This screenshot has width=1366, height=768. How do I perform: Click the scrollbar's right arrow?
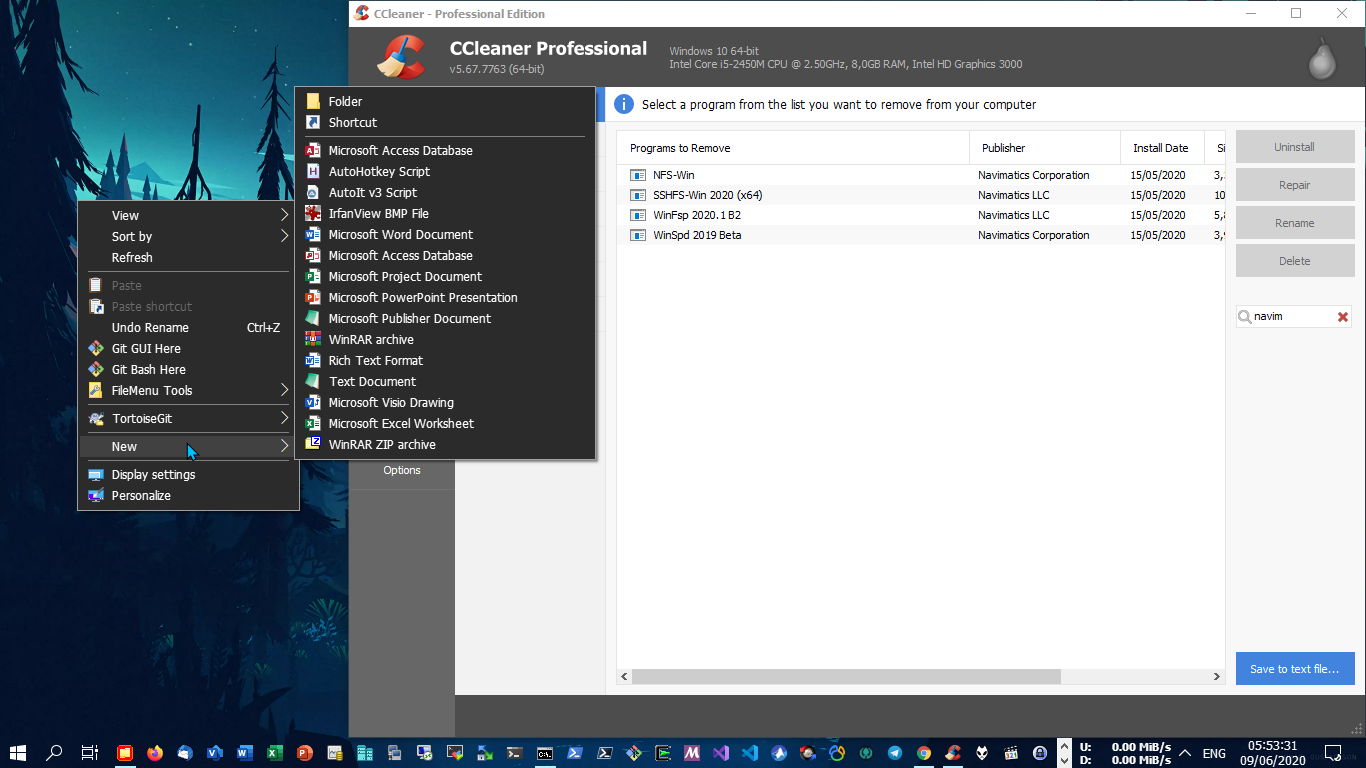[1217, 677]
